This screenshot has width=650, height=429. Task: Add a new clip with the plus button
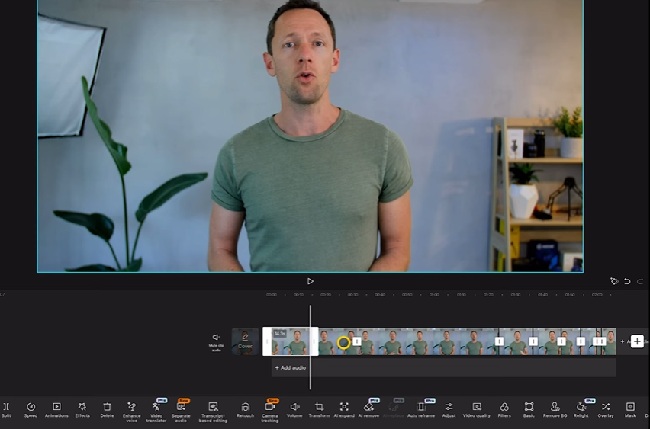tap(637, 341)
